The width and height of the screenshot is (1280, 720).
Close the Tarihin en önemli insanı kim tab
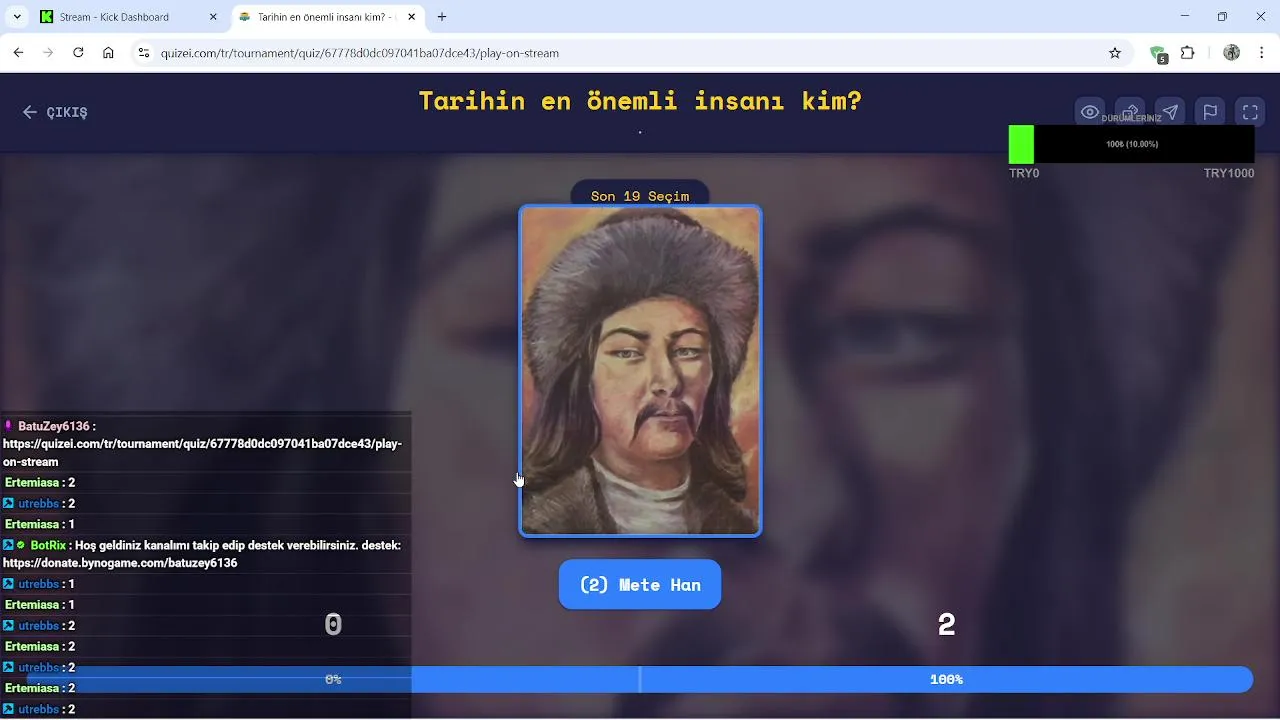[411, 17]
